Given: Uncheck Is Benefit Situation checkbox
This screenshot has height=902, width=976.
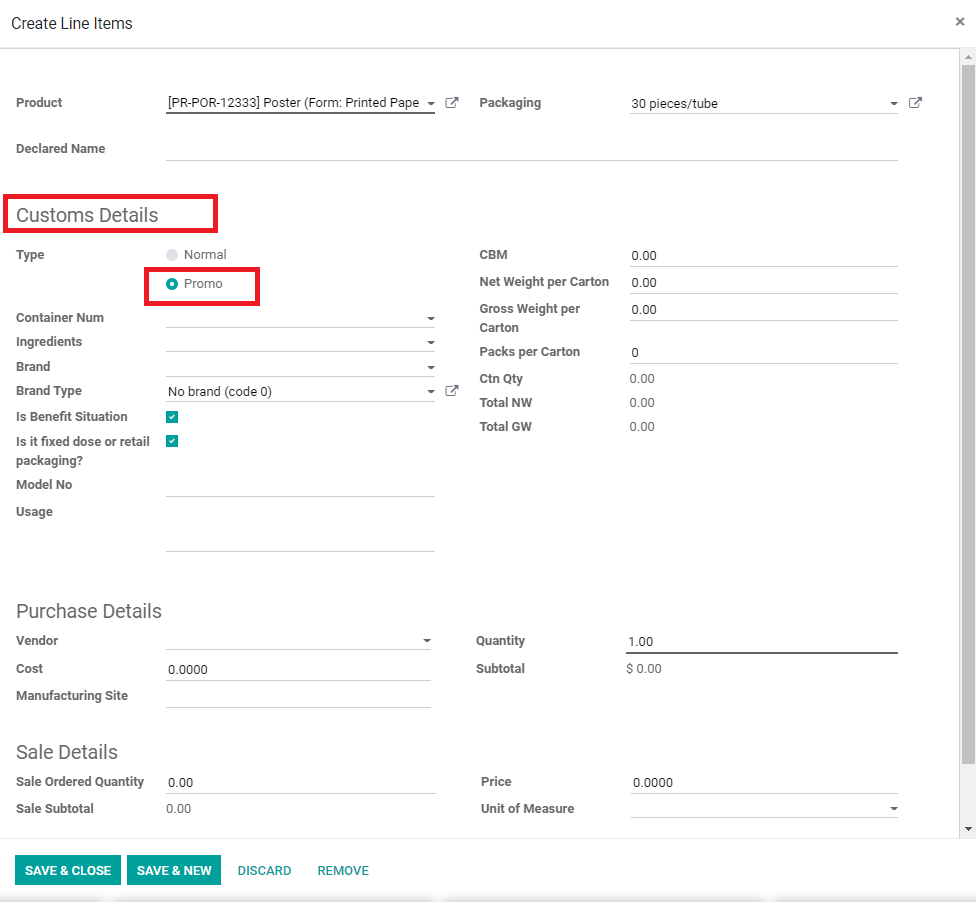Looking at the screenshot, I should click(172, 417).
